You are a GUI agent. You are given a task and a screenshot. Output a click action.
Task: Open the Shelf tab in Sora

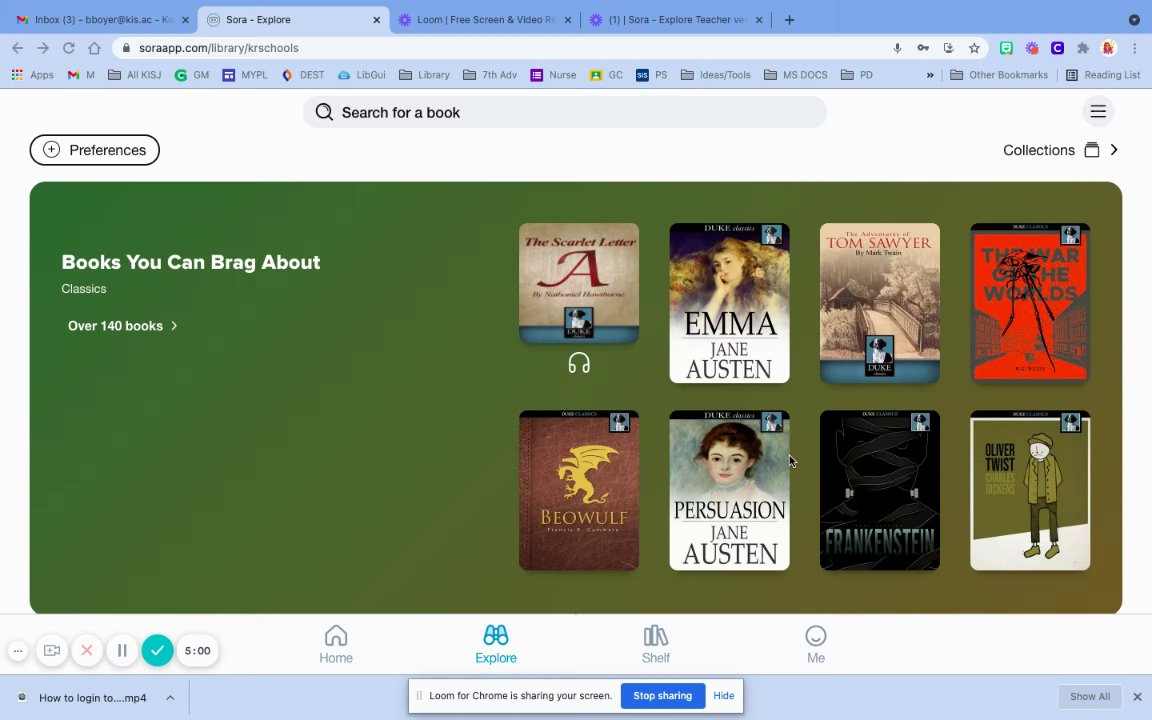[655, 644]
